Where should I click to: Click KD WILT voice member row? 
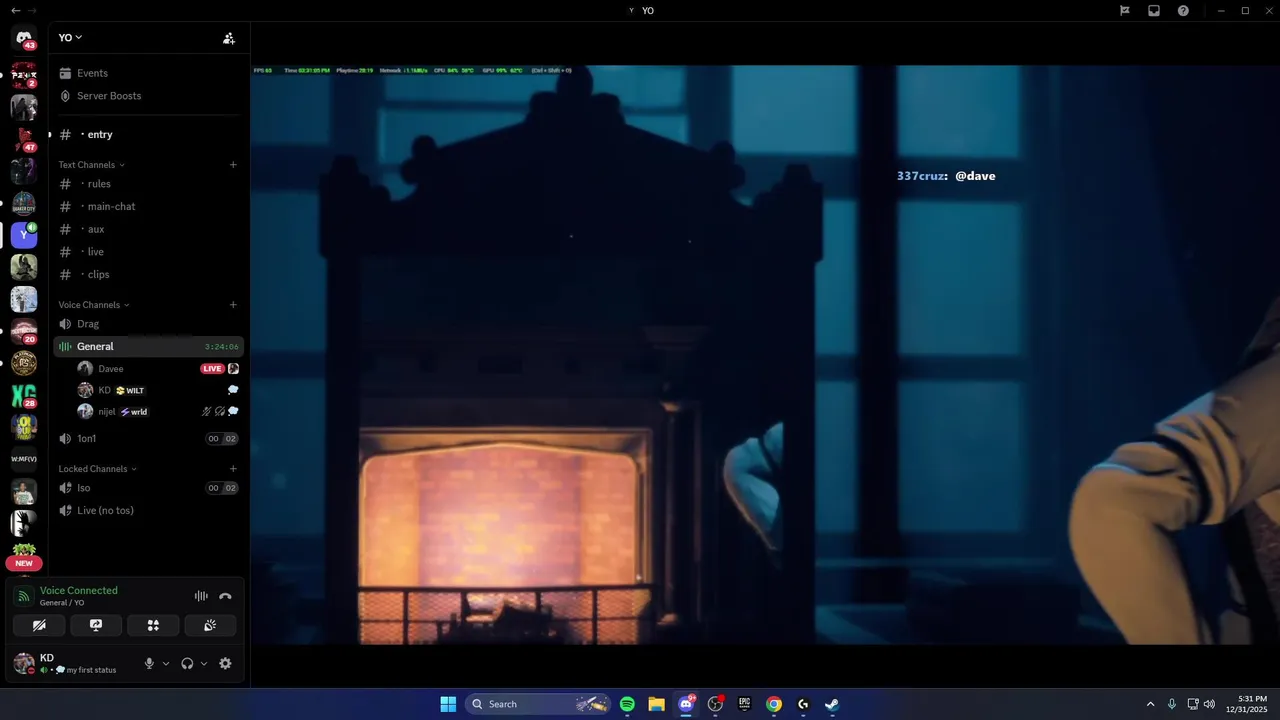tap(158, 390)
